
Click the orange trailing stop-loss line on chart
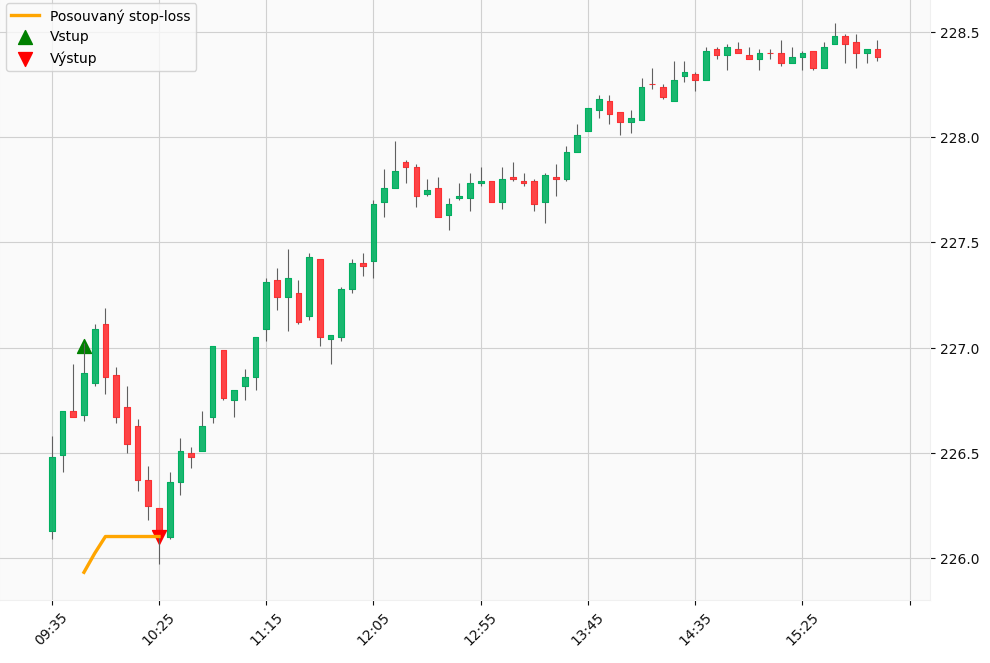point(130,536)
